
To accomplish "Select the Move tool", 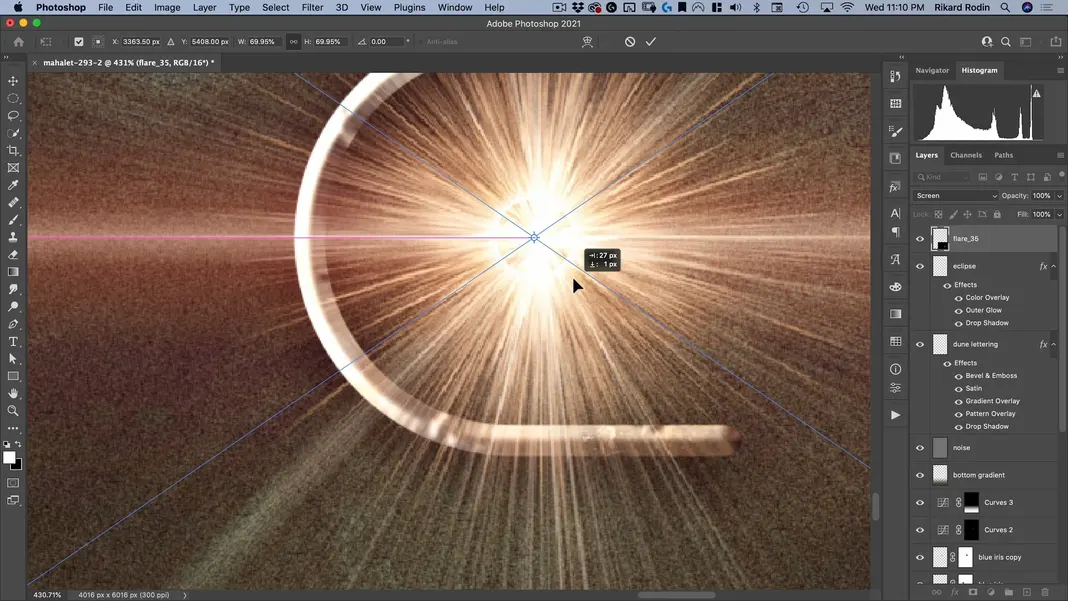I will (x=13, y=81).
